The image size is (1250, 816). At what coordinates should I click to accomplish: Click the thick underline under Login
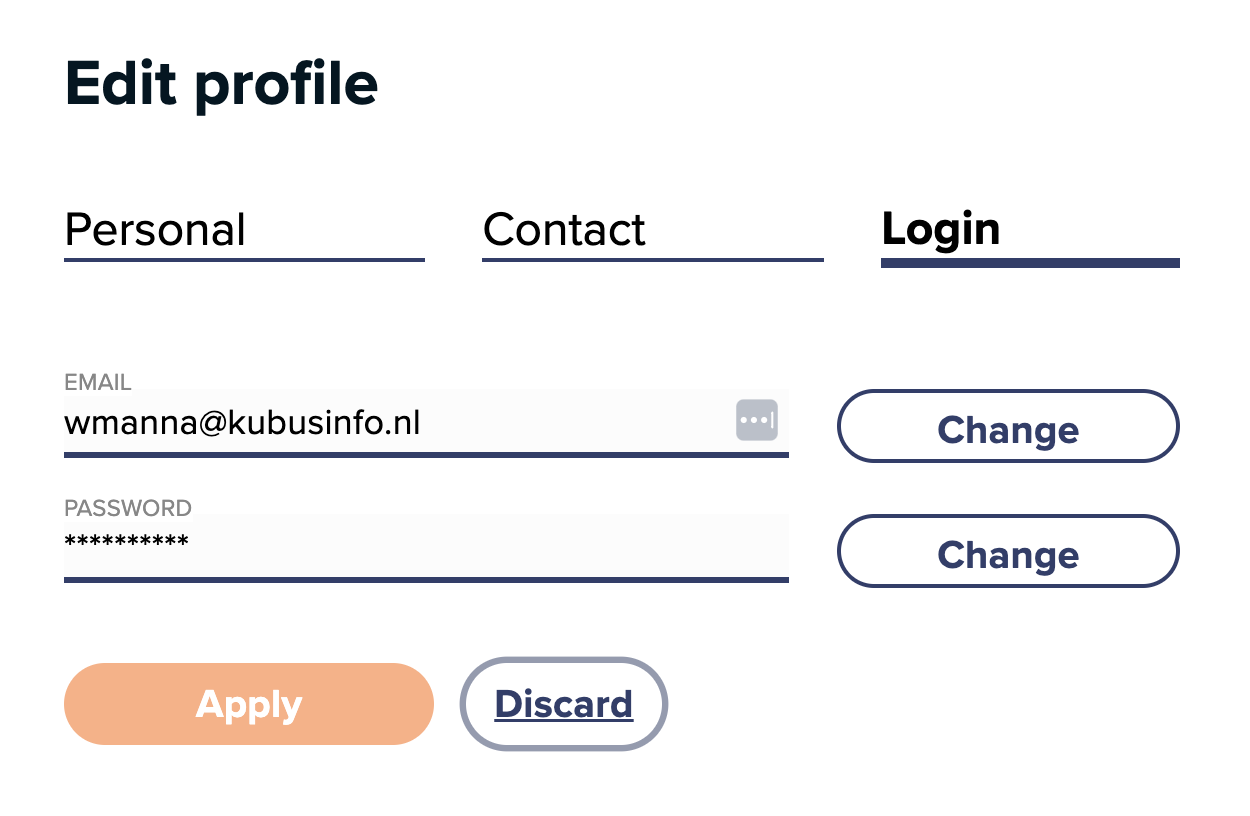click(1030, 263)
